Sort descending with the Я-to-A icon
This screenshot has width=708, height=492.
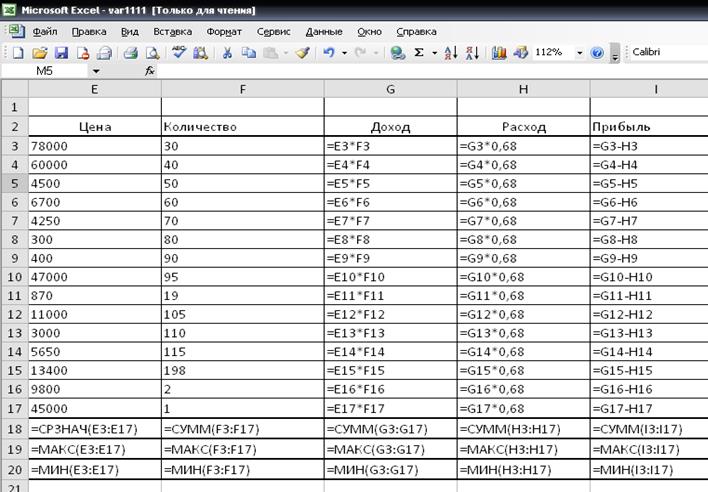[x=472, y=53]
